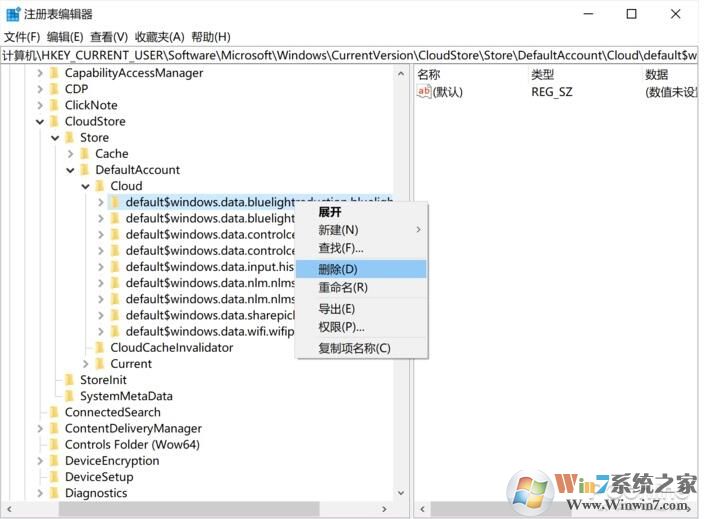
Task: Click the ClickNote folder icon
Action: [54, 105]
